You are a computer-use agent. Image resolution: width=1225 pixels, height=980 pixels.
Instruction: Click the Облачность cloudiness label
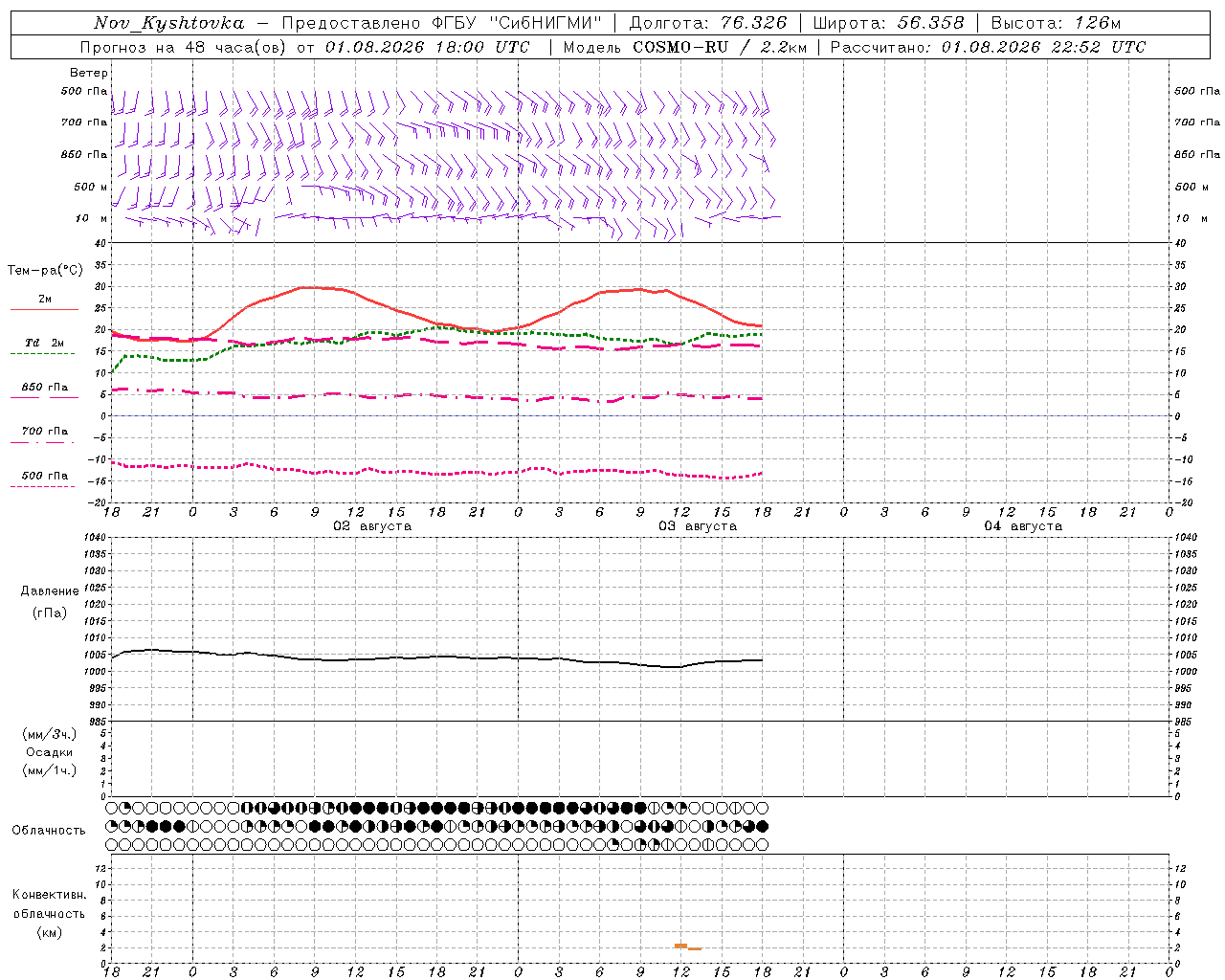(49, 830)
